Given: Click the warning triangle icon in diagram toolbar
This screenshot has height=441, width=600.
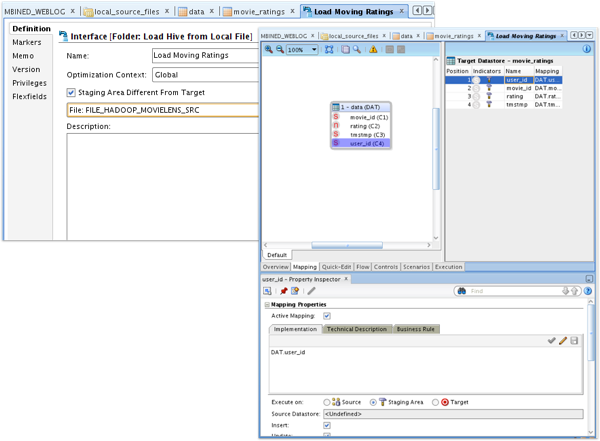Looking at the screenshot, I should point(373,49).
